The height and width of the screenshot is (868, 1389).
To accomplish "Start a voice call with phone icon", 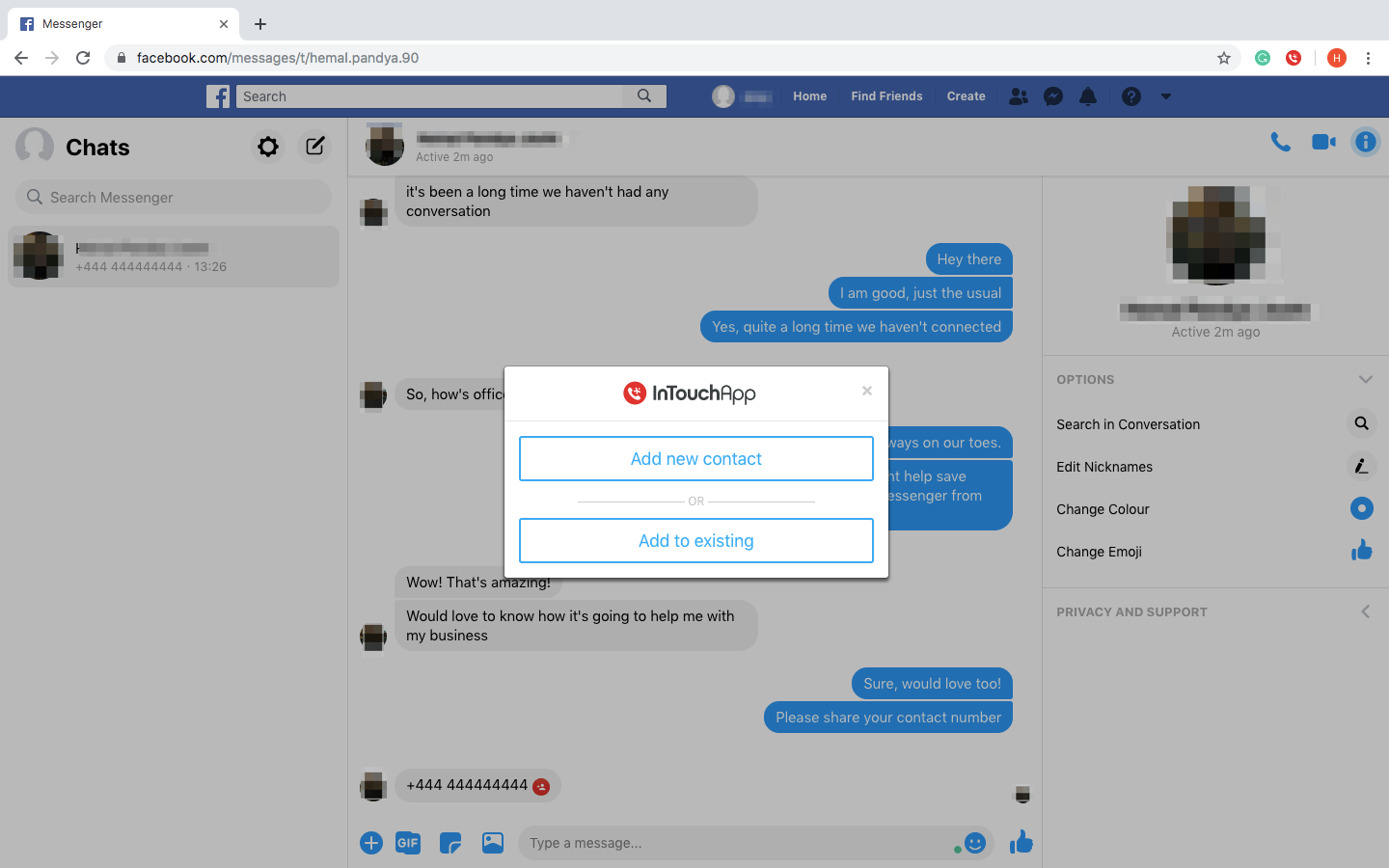I will 1280,143.
